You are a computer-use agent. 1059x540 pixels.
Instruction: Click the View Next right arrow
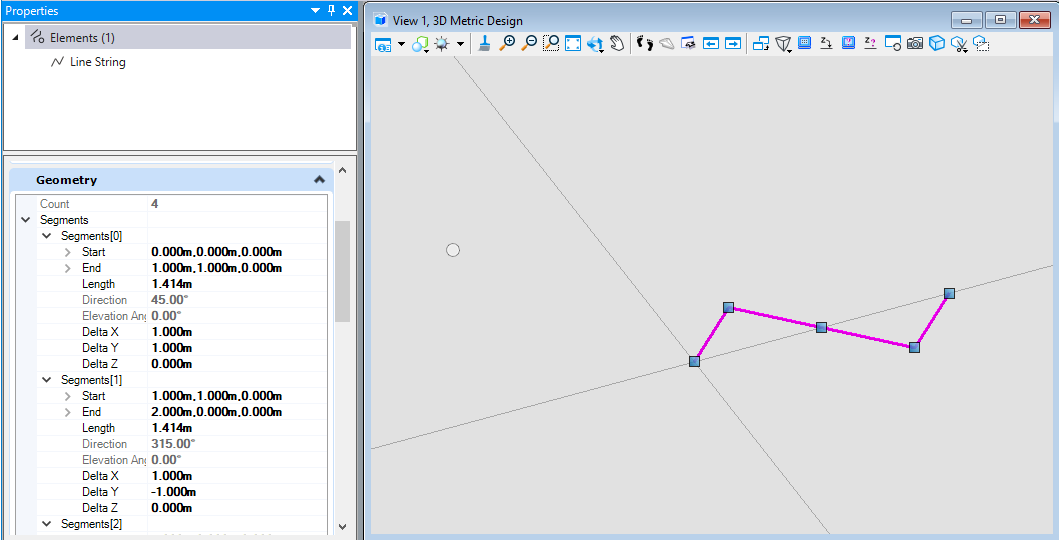tap(733, 44)
